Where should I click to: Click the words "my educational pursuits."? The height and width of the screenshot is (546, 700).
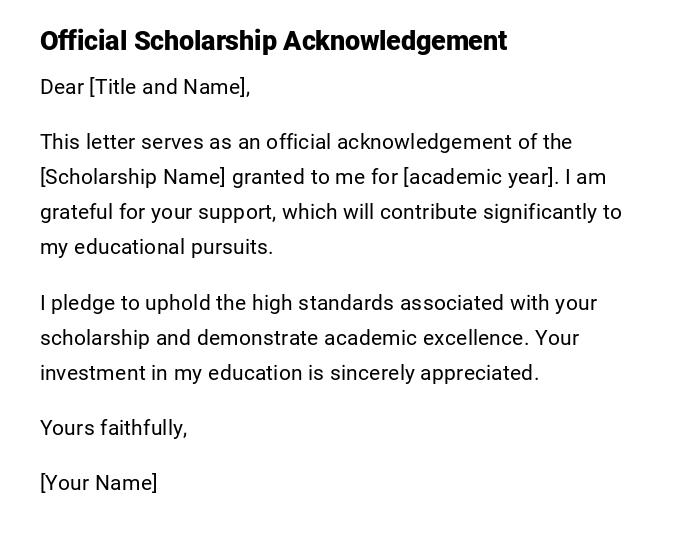tap(156, 247)
